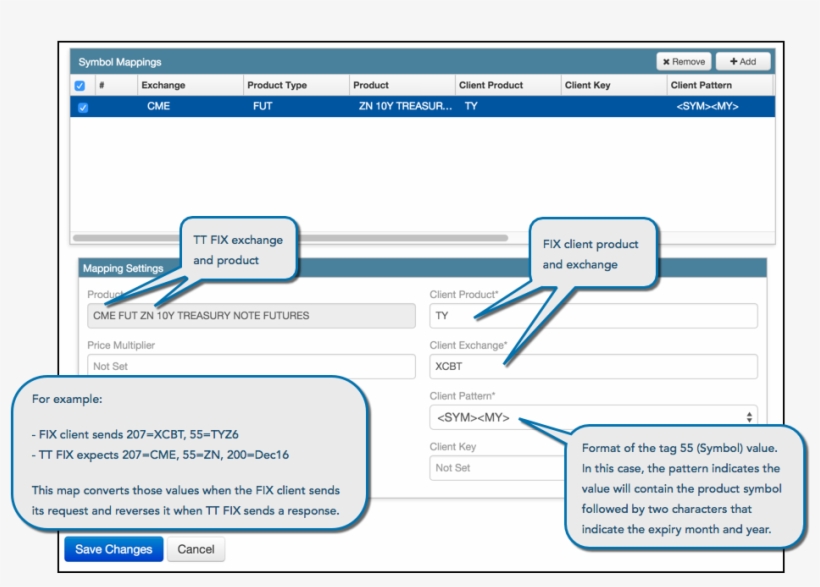
Task: Toggle the select-all checkbox in table header
Action: coord(80,86)
